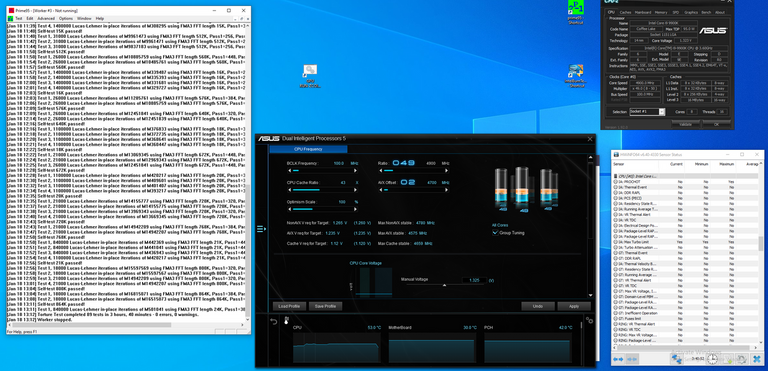
Task: Switch to the Bench tab in CPU-Z
Action: click(x=706, y=12)
